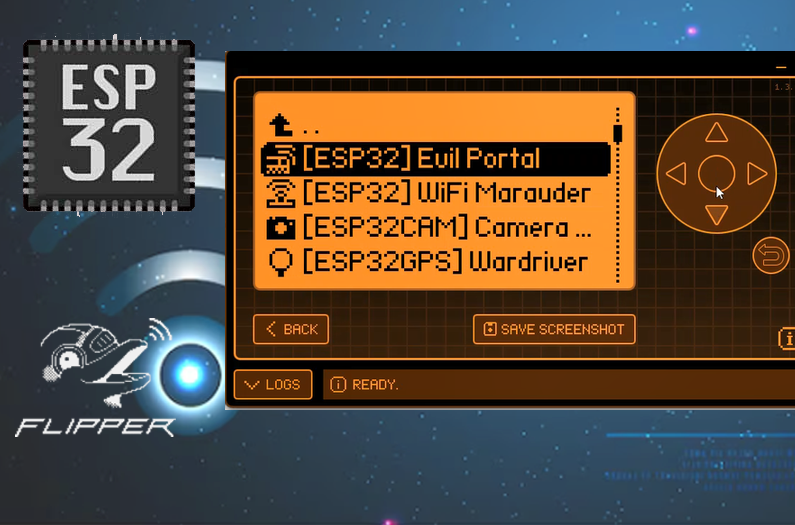The height and width of the screenshot is (525, 795).
Task: Click the camera icon for ESP32CAM
Action: coord(280,228)
